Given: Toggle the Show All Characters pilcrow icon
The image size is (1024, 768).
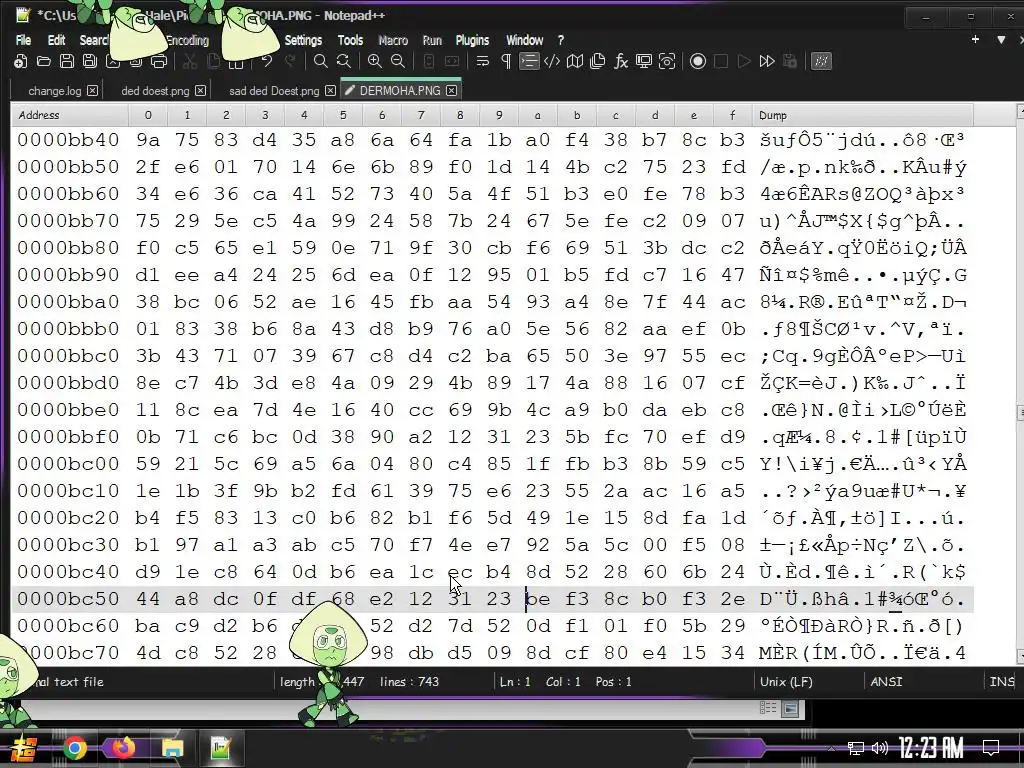Looking at the screenshot, I should [505, 61].
